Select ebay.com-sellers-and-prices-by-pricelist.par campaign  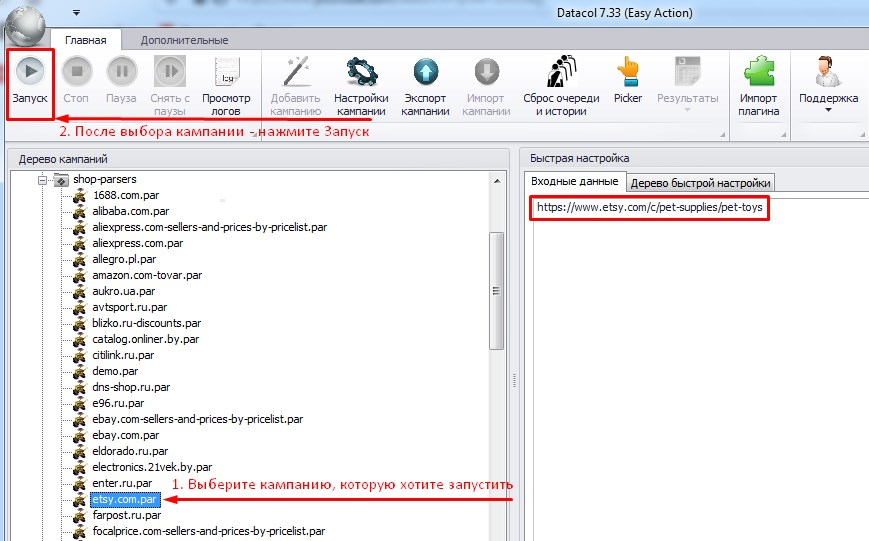(x=197, y=420)
